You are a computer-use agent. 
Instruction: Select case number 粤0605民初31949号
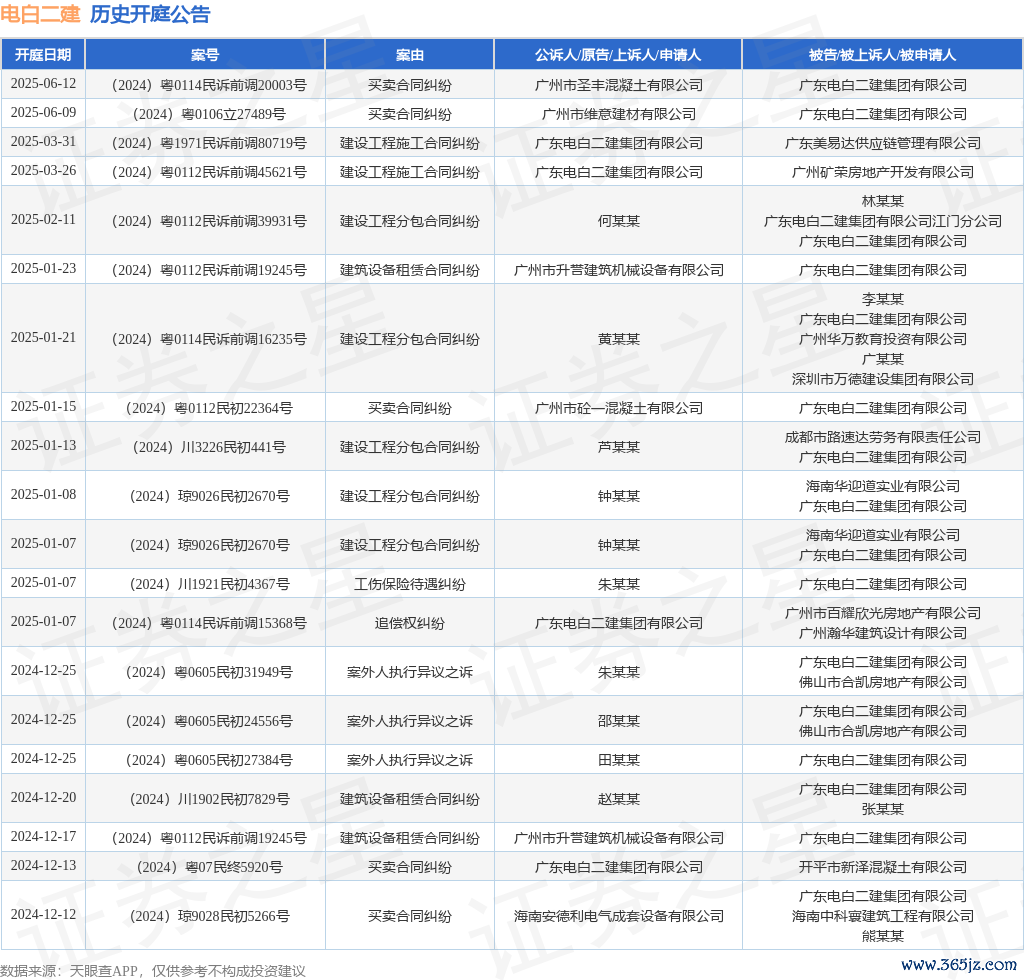tap(209, 672)
